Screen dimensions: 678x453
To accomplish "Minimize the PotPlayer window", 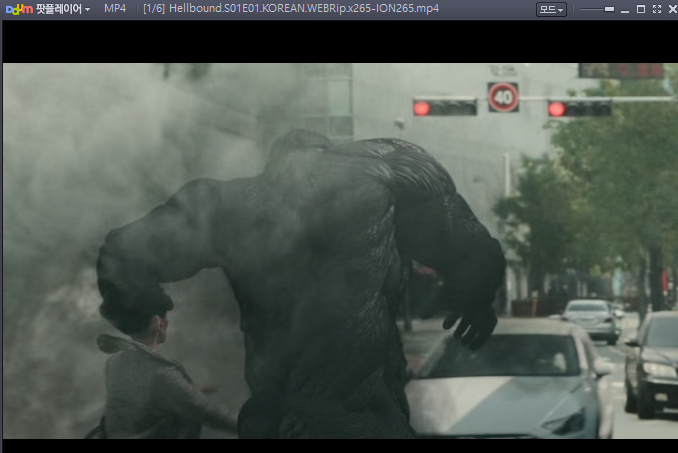I will point(625,10).
